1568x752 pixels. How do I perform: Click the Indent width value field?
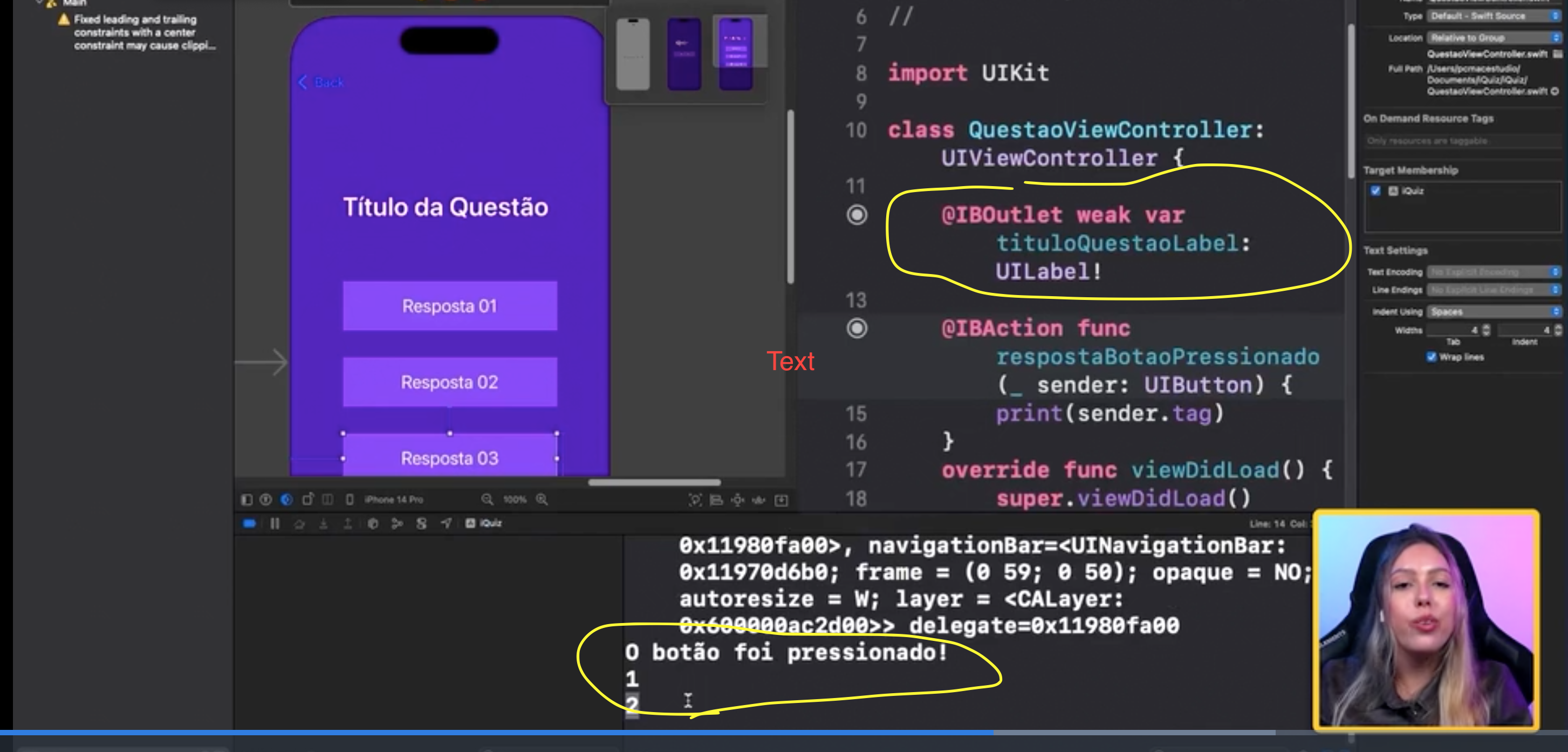[x=1525, y=330]
